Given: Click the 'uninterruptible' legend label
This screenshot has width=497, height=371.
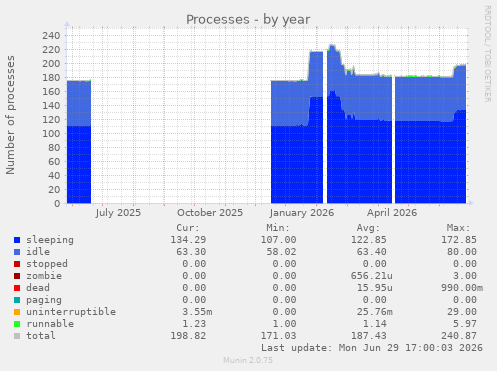Looking at the screenshot, I should point(71,312).
